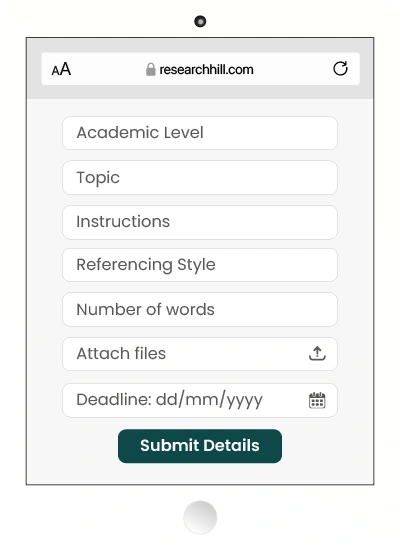This screenshot has height=548, width=400.
Task: Focus the Number of words field
Action: coord(200,310)
